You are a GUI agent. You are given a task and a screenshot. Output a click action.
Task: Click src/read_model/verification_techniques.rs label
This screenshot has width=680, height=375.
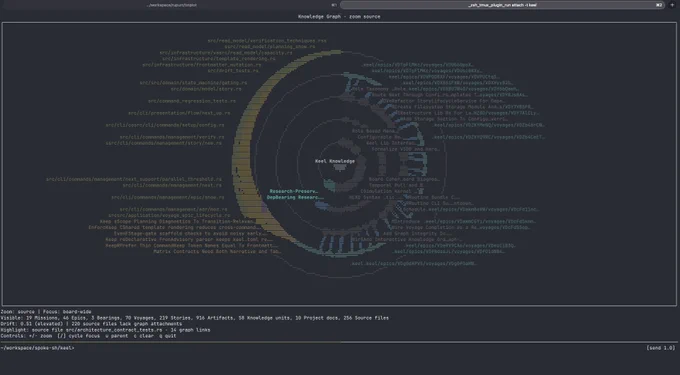[x=267, y=41]
